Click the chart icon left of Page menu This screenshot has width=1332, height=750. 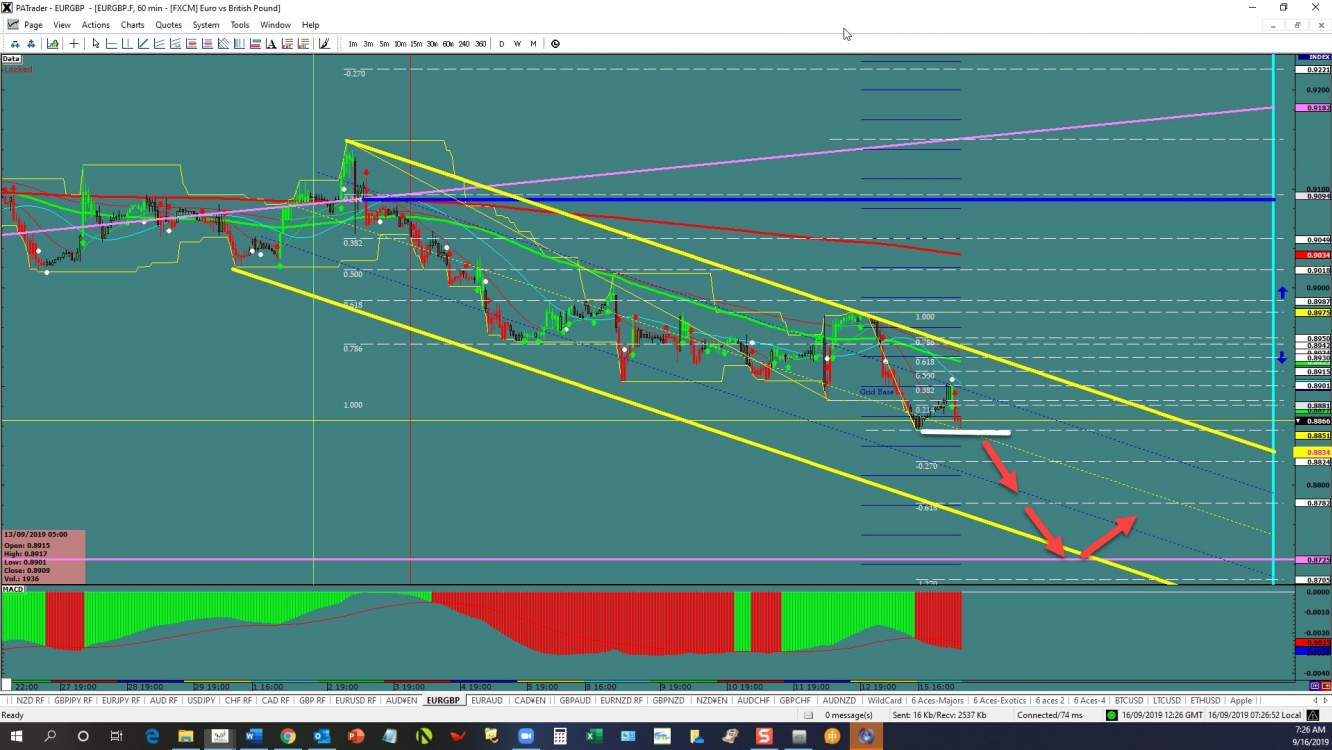pyautogui.click(x=12, y=24)
